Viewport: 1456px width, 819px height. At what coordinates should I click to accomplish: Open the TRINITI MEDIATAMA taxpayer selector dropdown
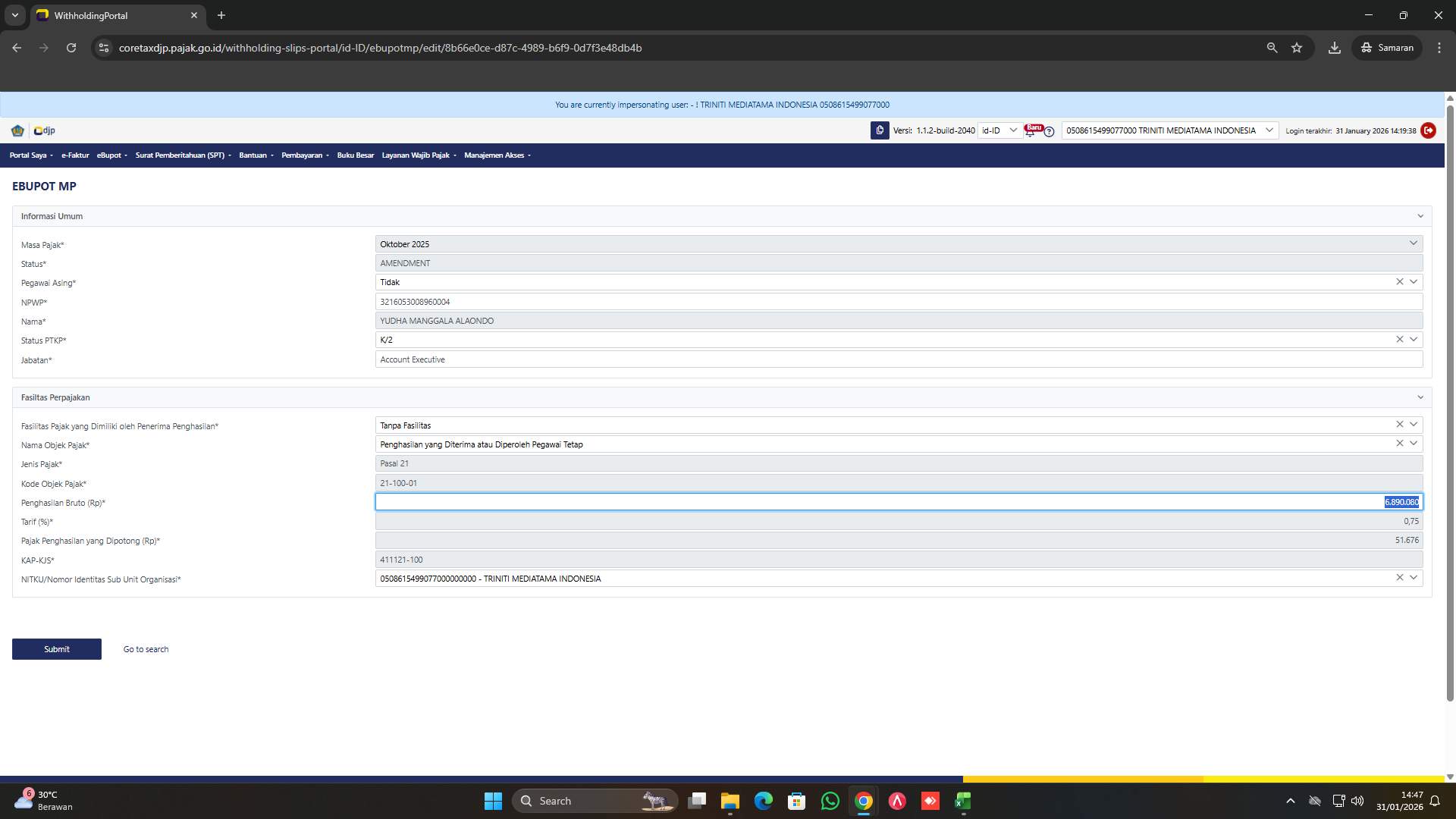click(x=1269, y=130)
